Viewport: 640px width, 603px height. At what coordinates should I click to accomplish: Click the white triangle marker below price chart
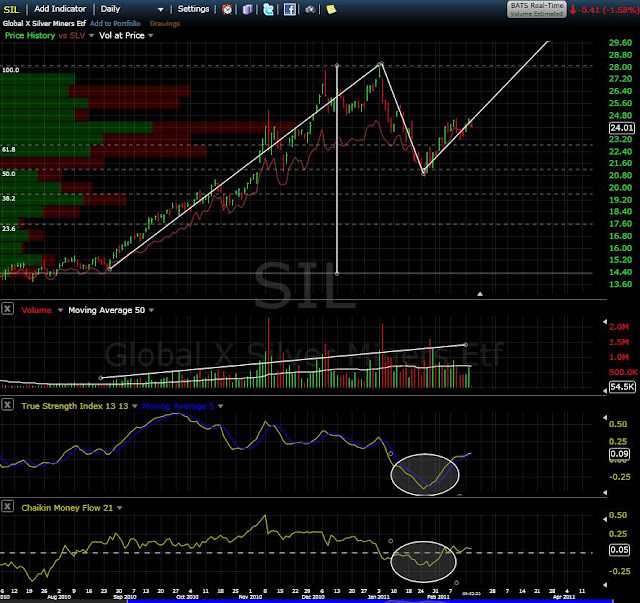tap(480, 294)
